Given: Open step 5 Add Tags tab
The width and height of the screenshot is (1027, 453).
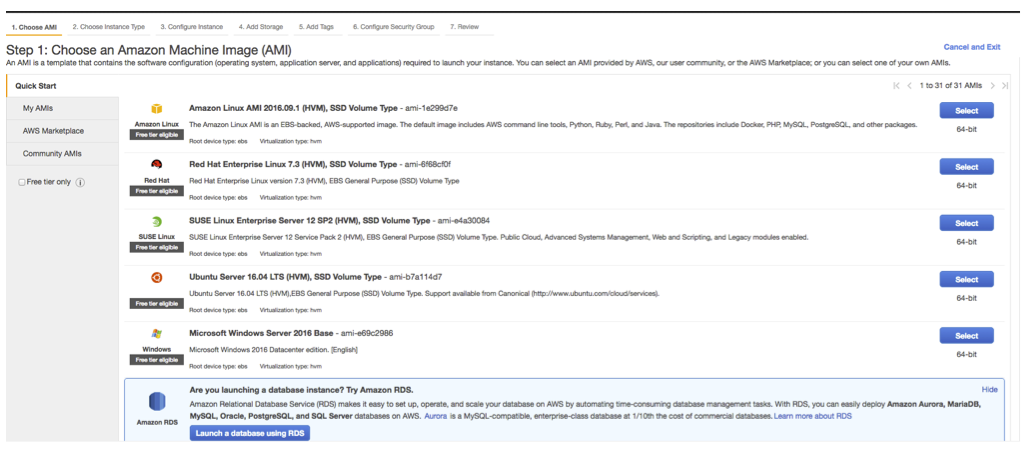Looking at the screenshot, I should 316,27.
